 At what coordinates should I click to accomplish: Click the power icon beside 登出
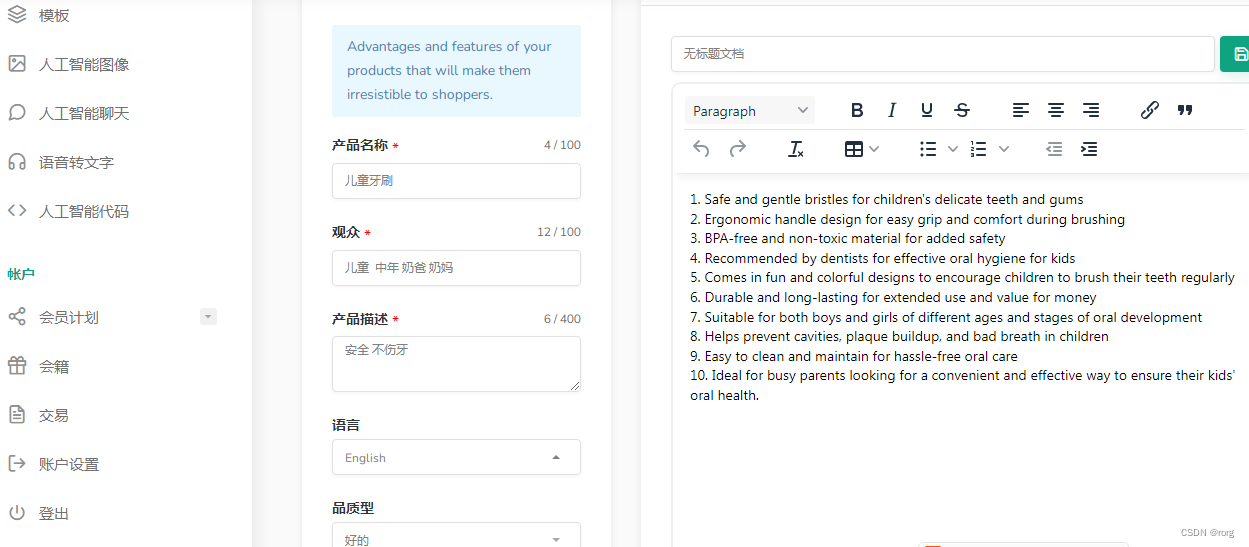pyautogui.click(x=17, y=513)
